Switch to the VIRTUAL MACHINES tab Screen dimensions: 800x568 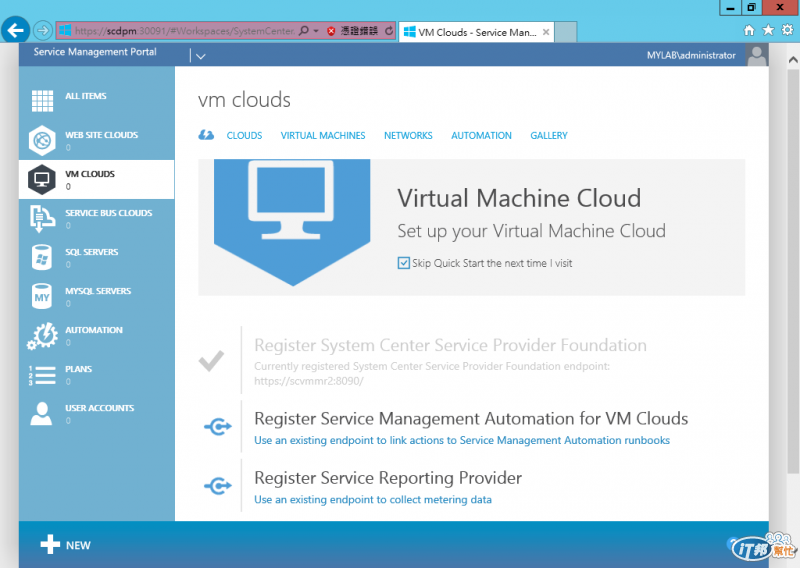(323, 136)
